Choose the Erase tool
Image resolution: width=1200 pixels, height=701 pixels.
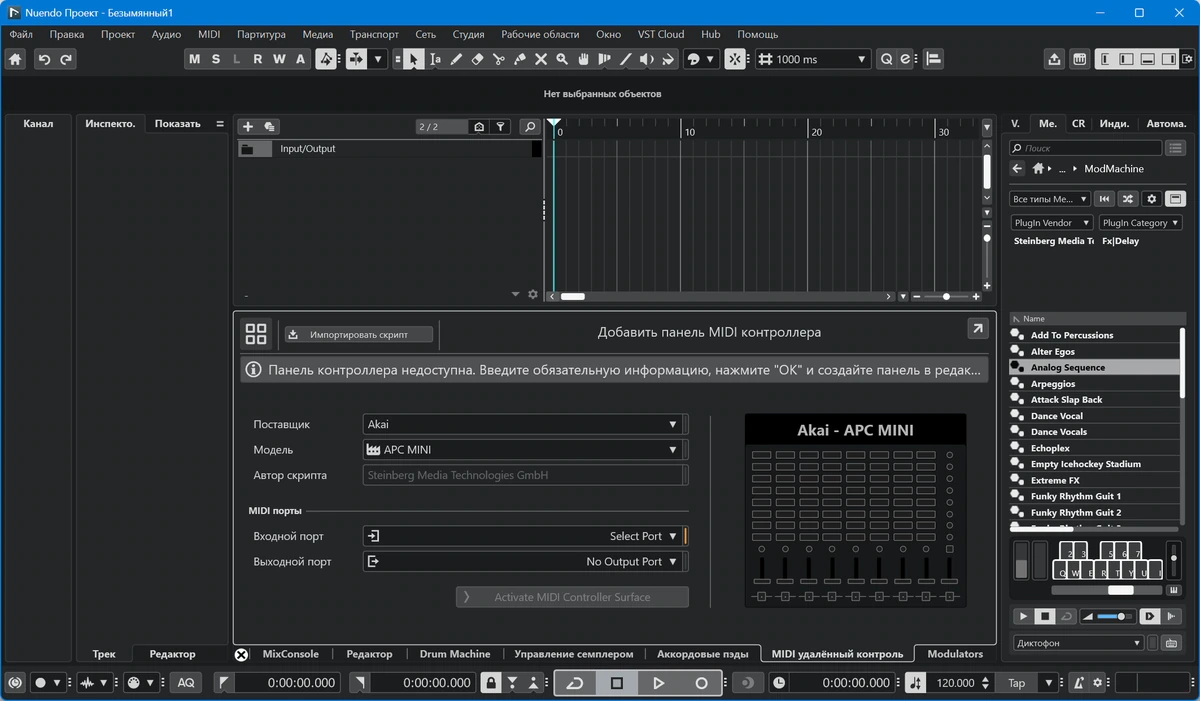coord(477,59)
